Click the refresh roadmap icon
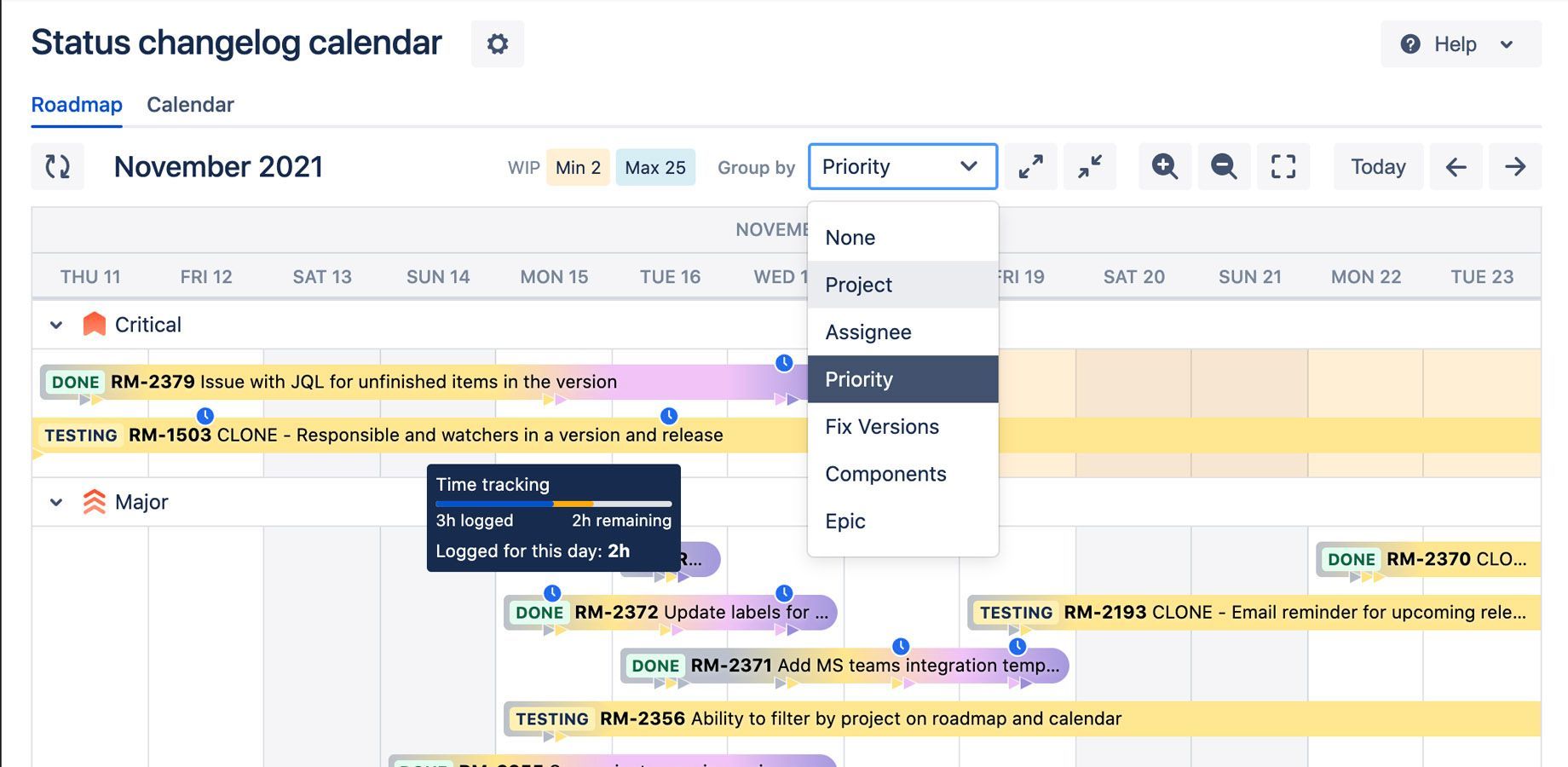 pos(58,166)
